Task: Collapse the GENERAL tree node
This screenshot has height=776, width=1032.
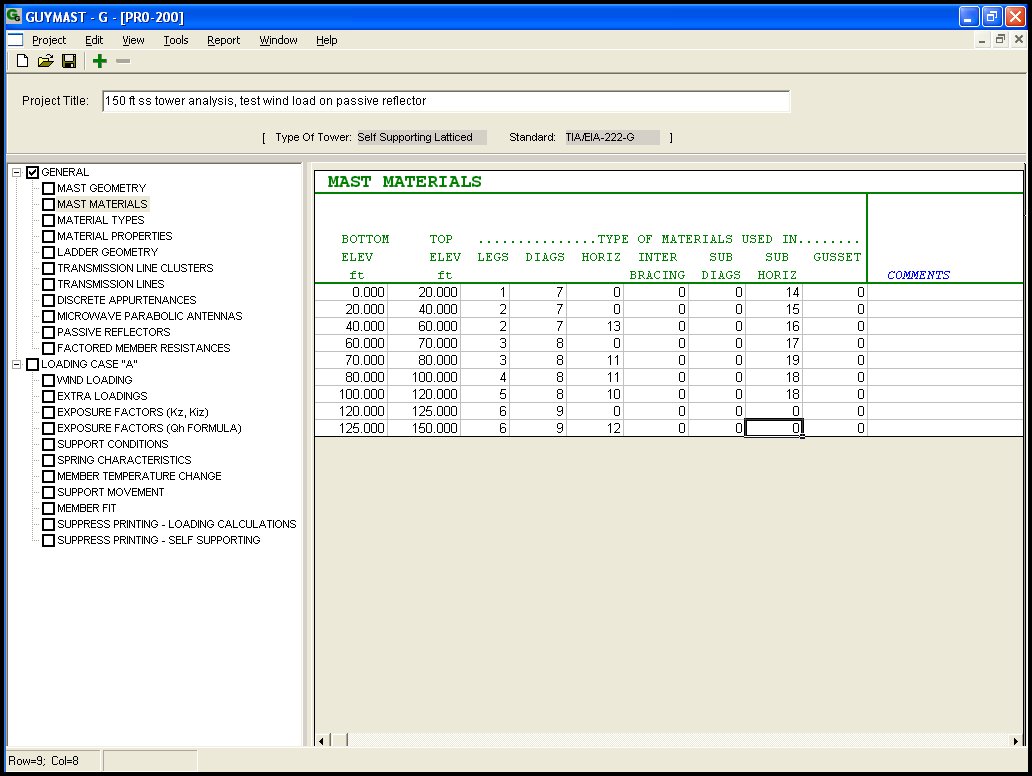Action: pyautogui.click(x=16, y=172)
